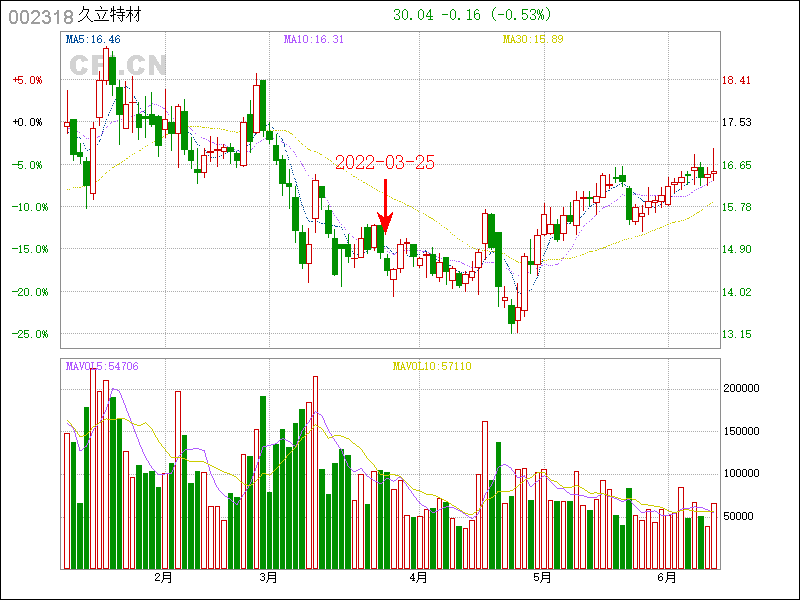Select the 5月 month label on the time axis
This screenshot has width=800, height=600.
tap(542, 578)
